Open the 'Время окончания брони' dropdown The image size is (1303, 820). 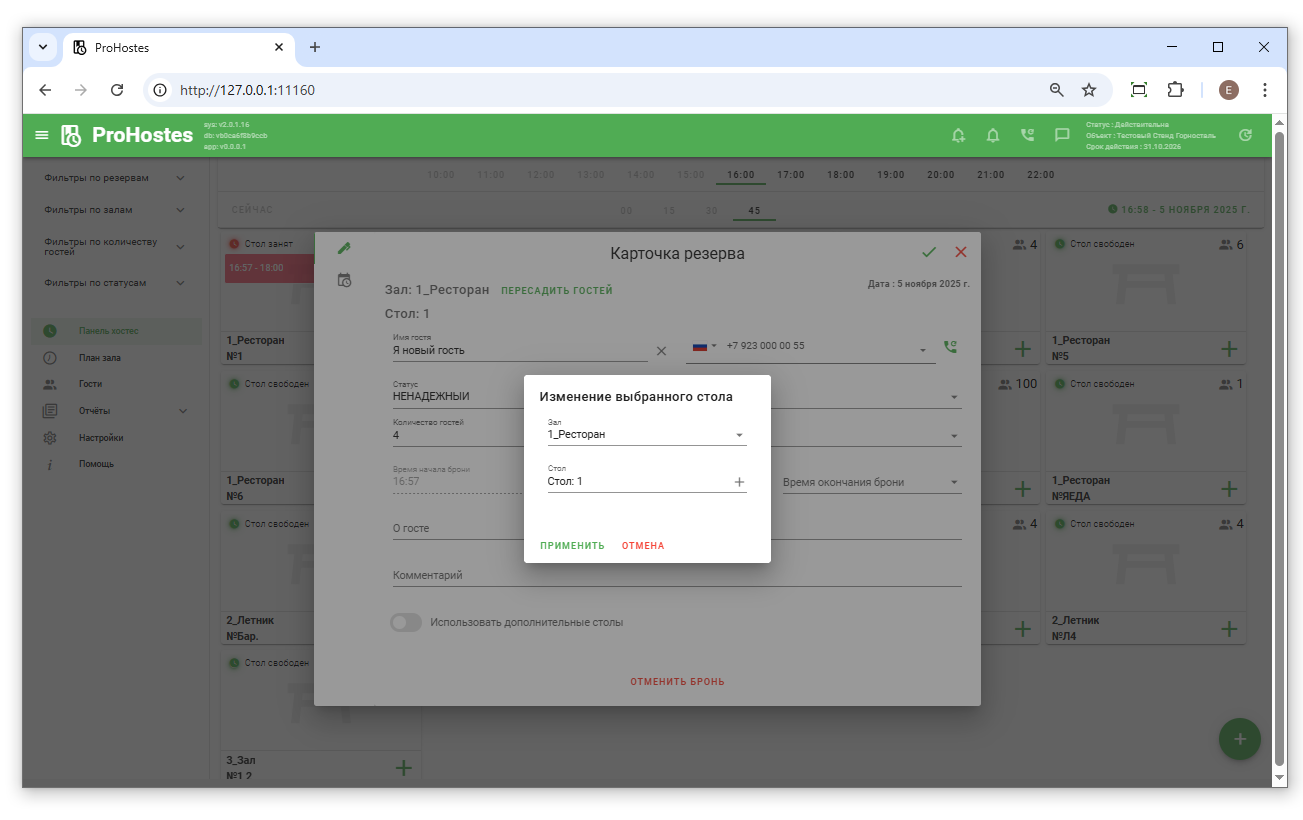click(870, 482)
